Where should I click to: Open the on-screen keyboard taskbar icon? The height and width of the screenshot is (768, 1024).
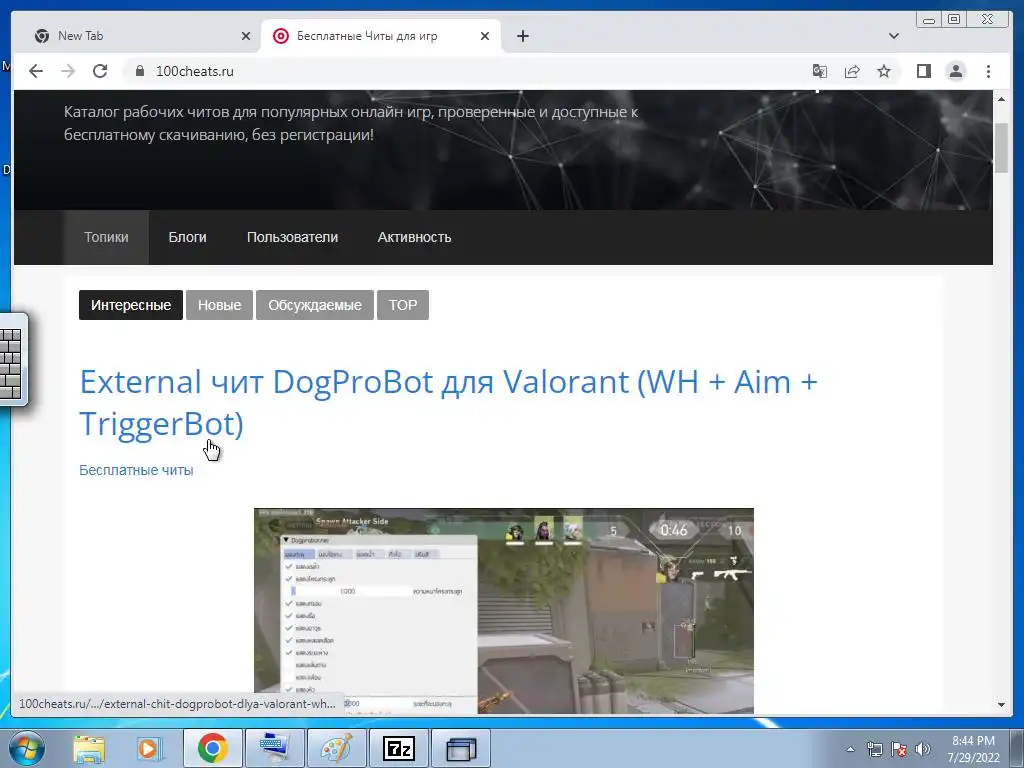[274, 748]
